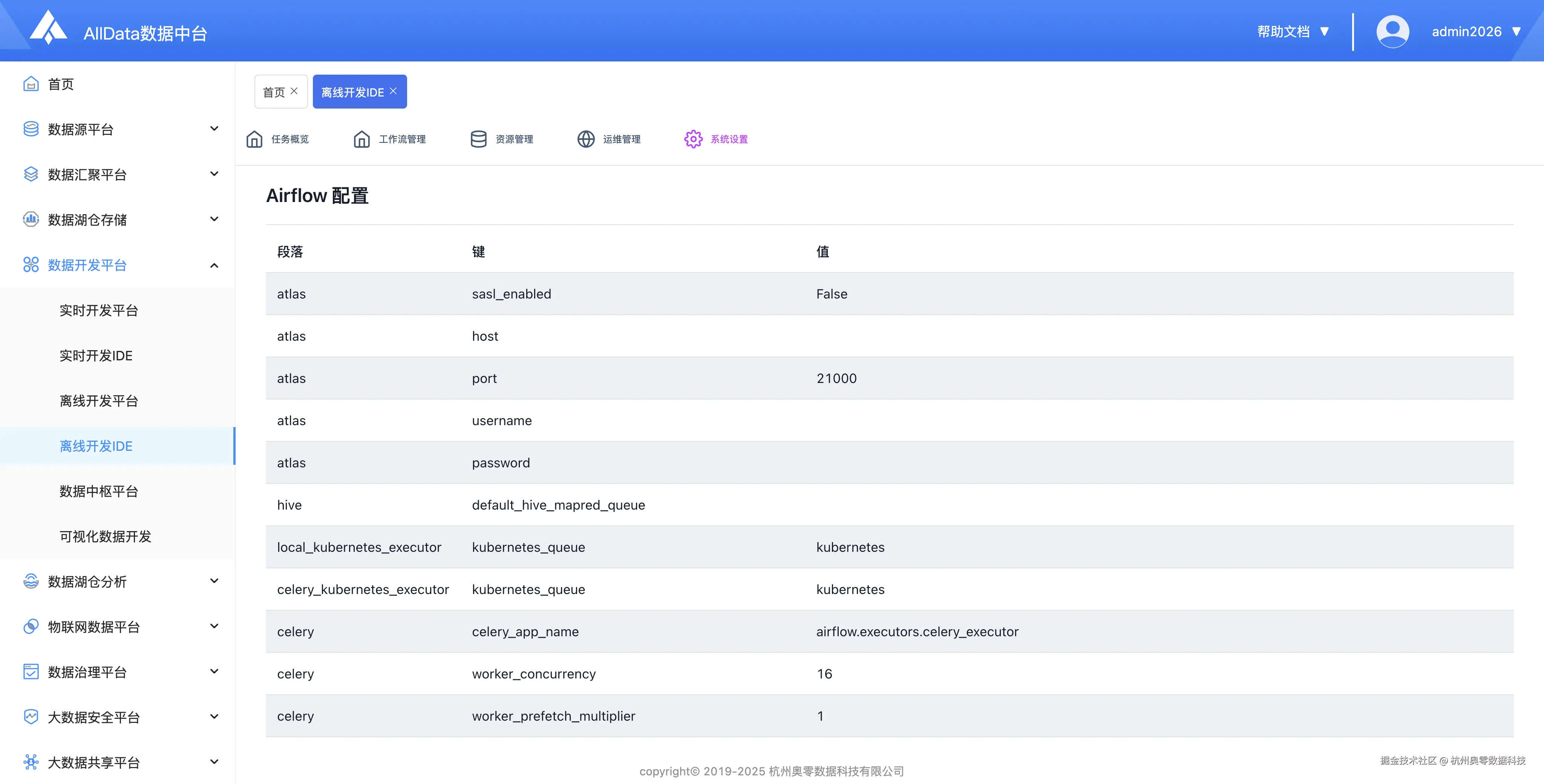Screen dimensions: 1544x784
Task: Click the AllData logo icon
Action: coord(48,28)
